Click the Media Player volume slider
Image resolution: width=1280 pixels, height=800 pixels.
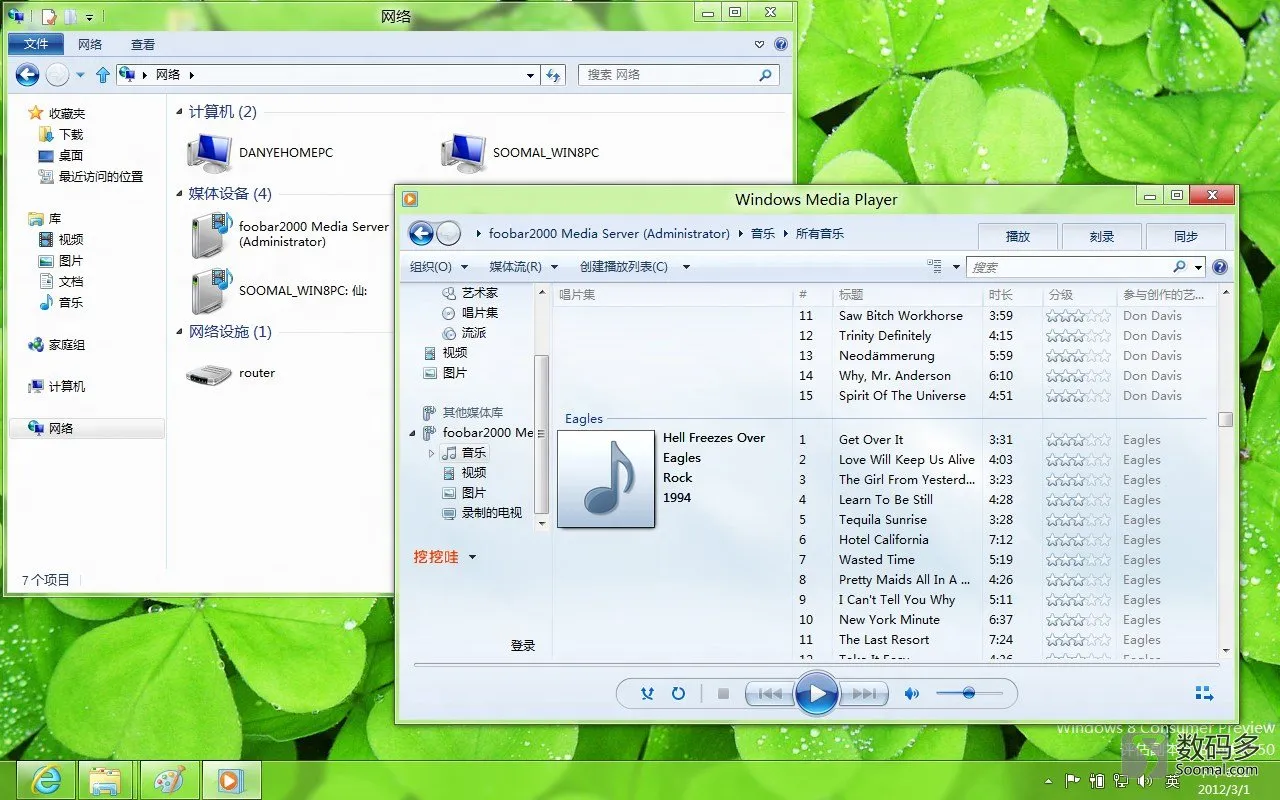pos(969,693)
